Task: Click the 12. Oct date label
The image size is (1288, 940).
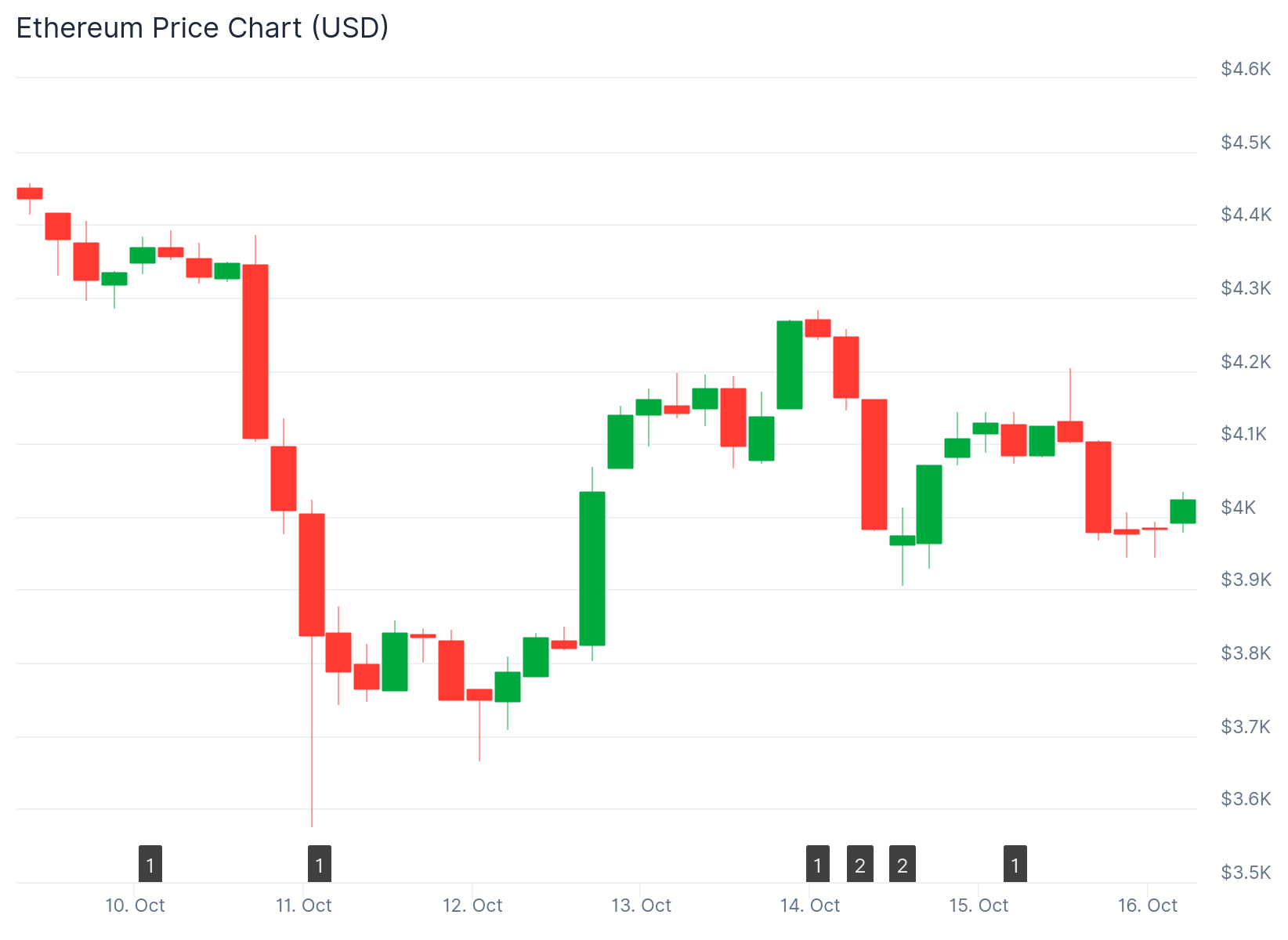Action: tap(472, 906)
